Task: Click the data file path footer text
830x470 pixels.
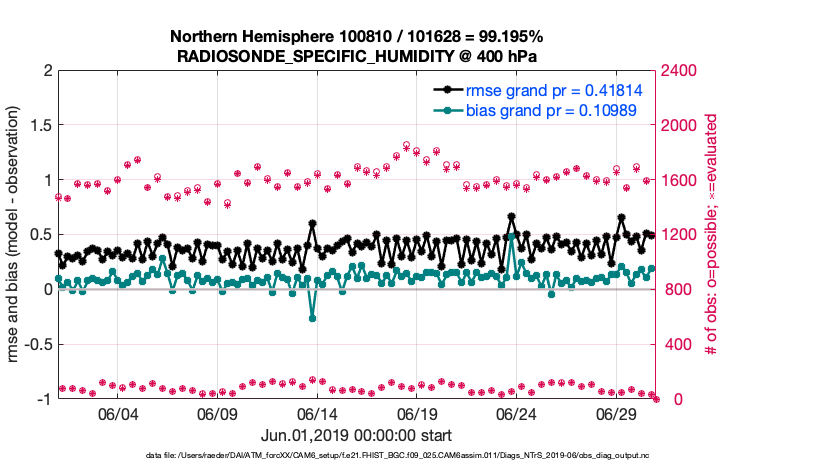Action: click(x=357, y=456)
